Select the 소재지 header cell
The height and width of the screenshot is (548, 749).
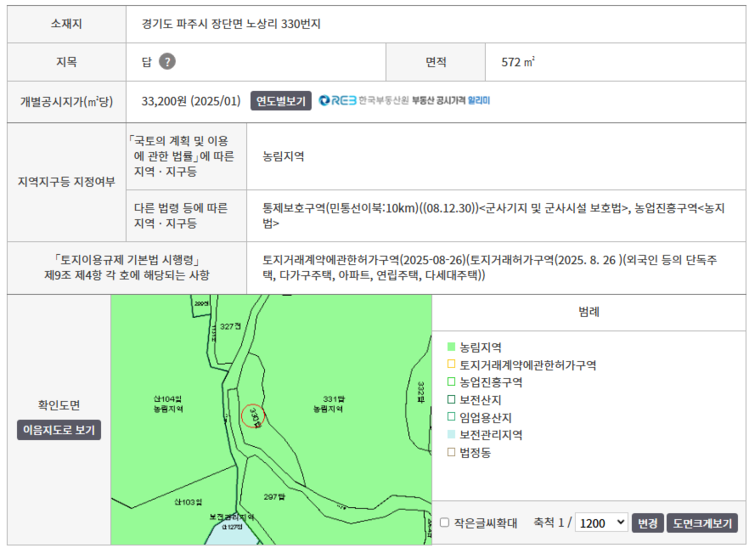[66, 24]
